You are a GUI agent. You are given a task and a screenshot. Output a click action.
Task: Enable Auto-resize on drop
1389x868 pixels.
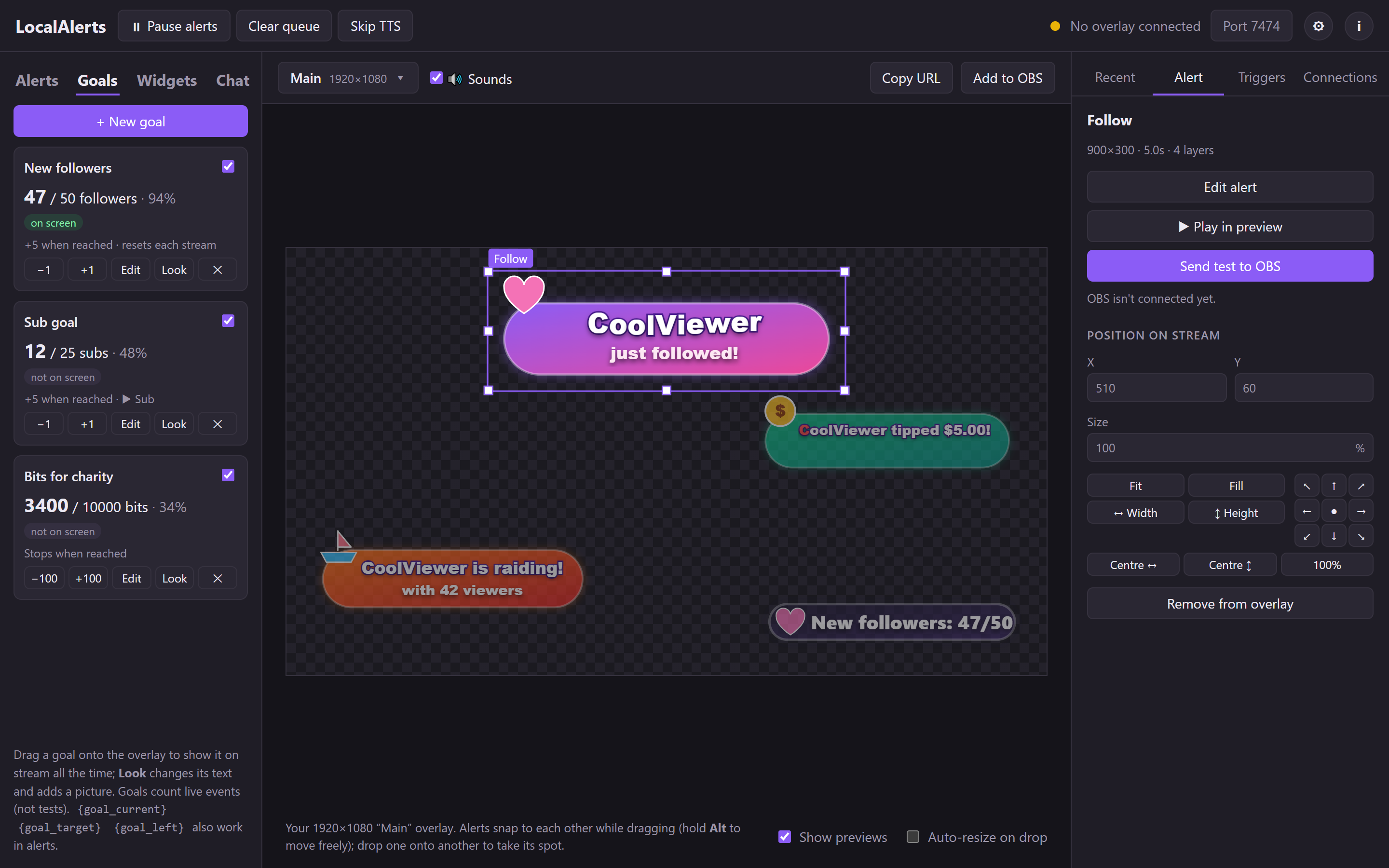[x=912, y=837]
